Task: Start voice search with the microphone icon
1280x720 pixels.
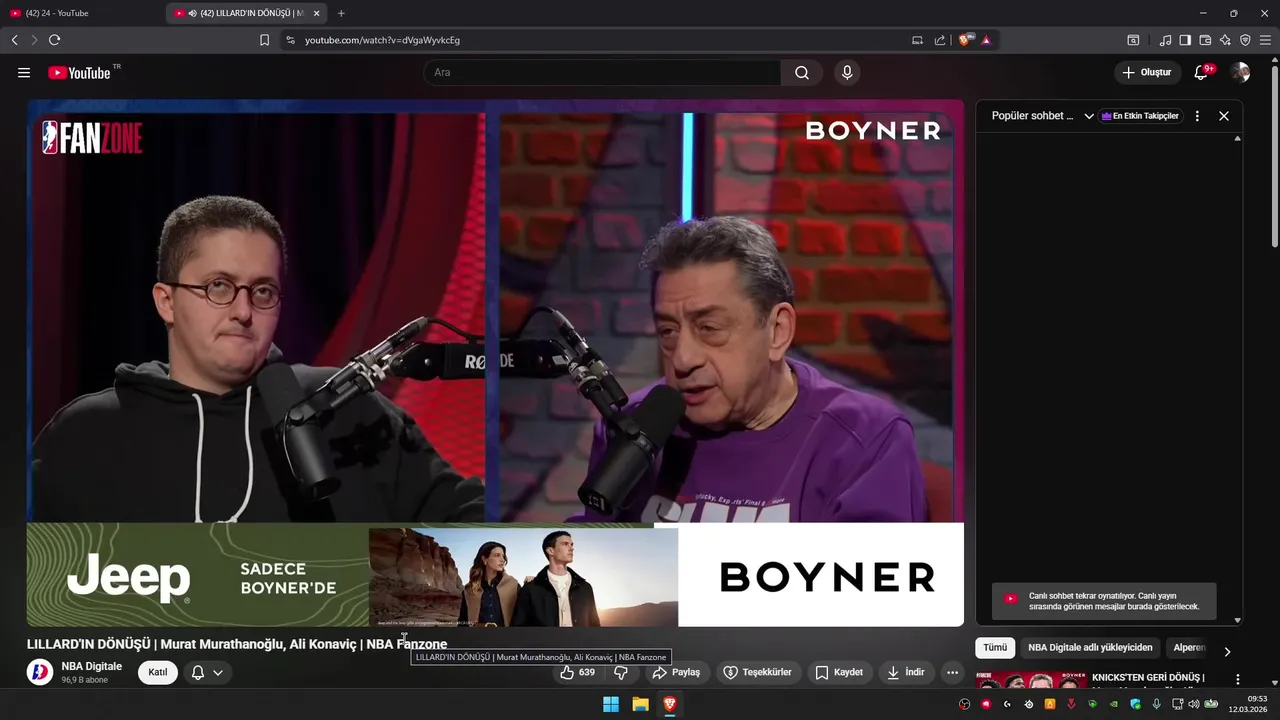Action: point(847,72)
